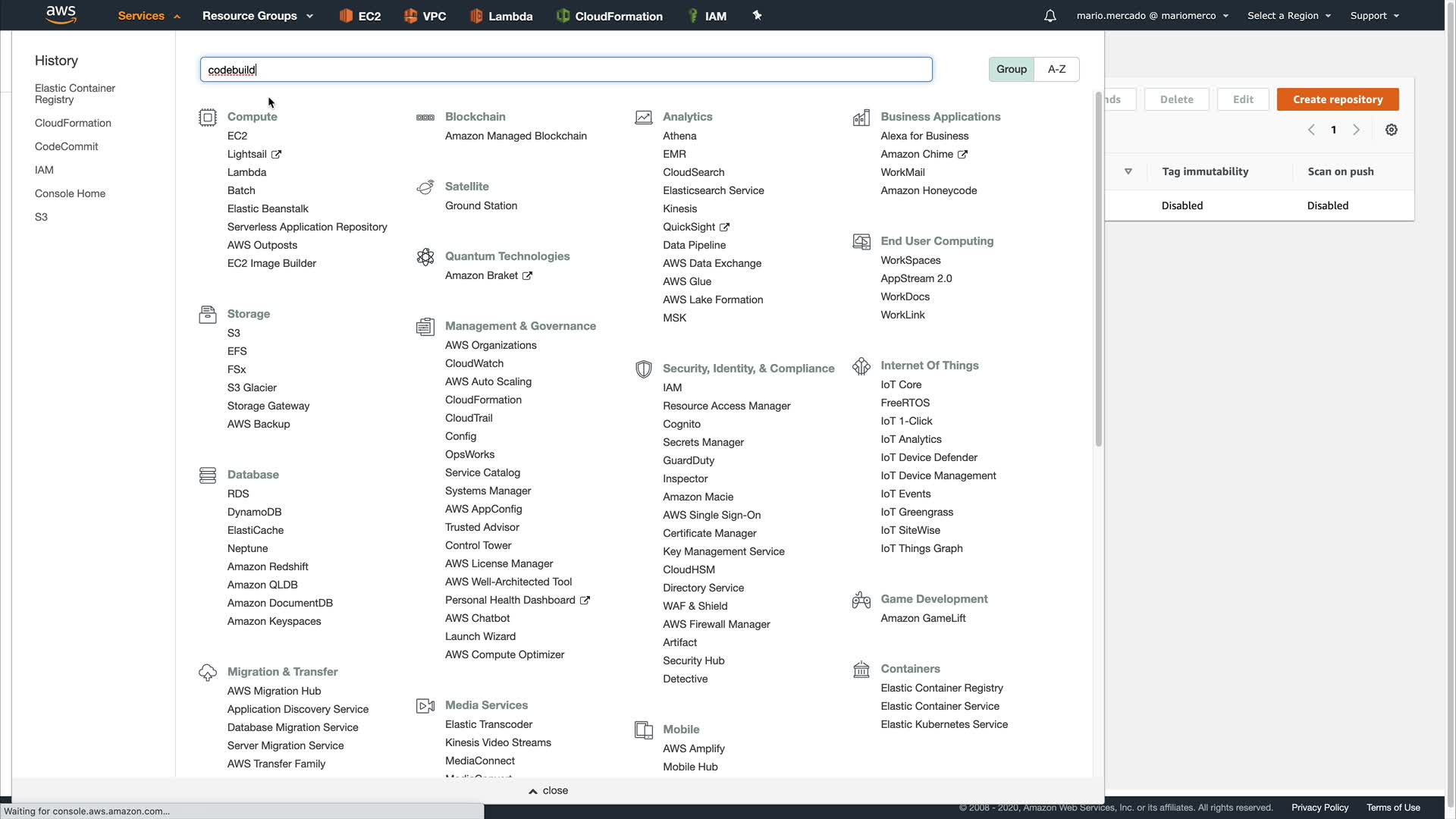The height and width of the screenshot is (819, 1456).
Task: Click the Create repository button
Action: [1338, 99]
